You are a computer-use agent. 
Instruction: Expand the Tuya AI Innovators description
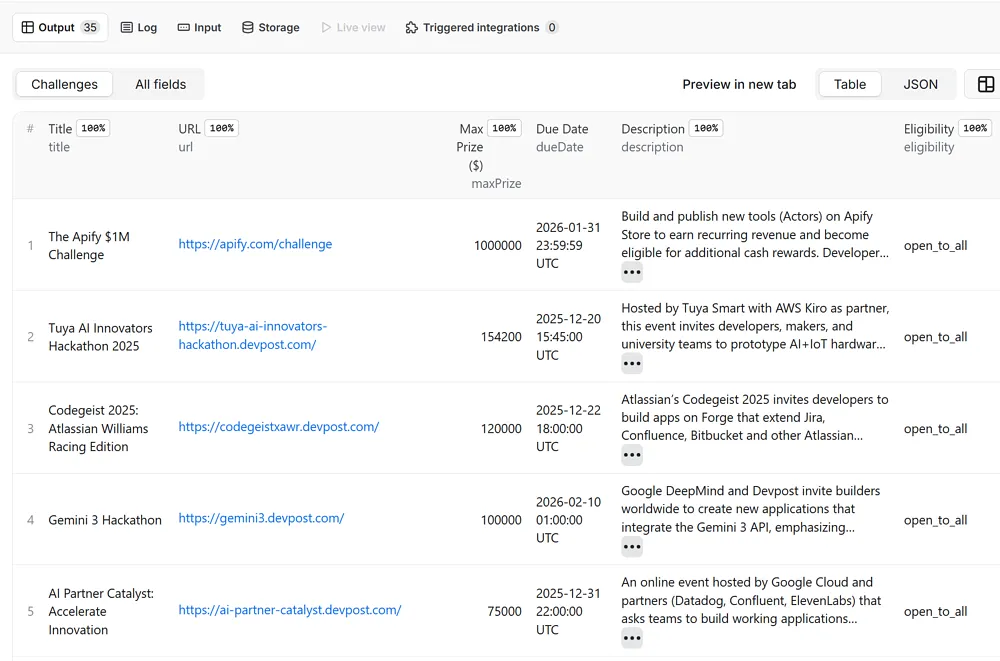pyautogui.click(x=632, y=364)
